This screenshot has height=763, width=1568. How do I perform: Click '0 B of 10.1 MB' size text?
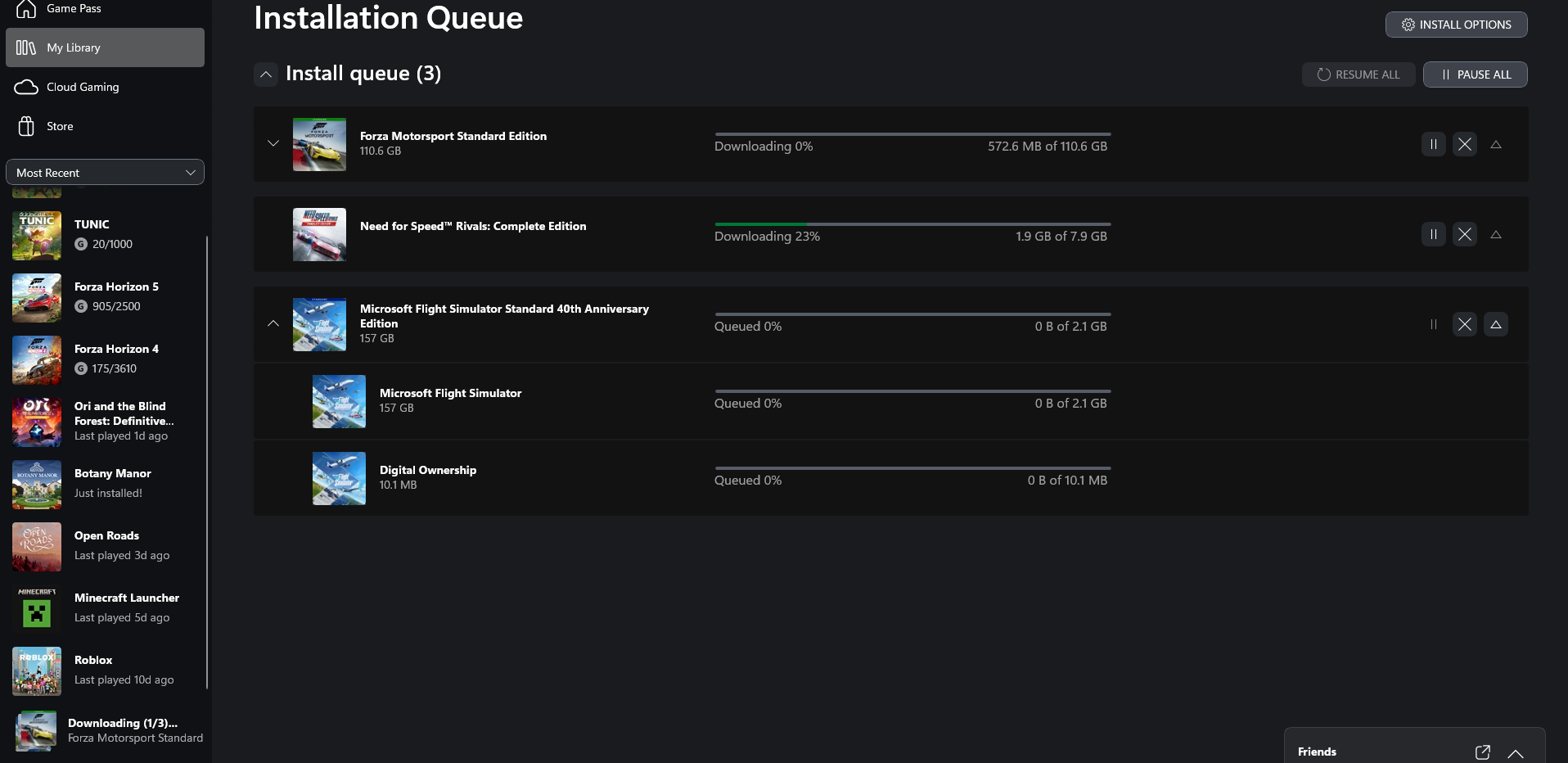coord(1067,481)
